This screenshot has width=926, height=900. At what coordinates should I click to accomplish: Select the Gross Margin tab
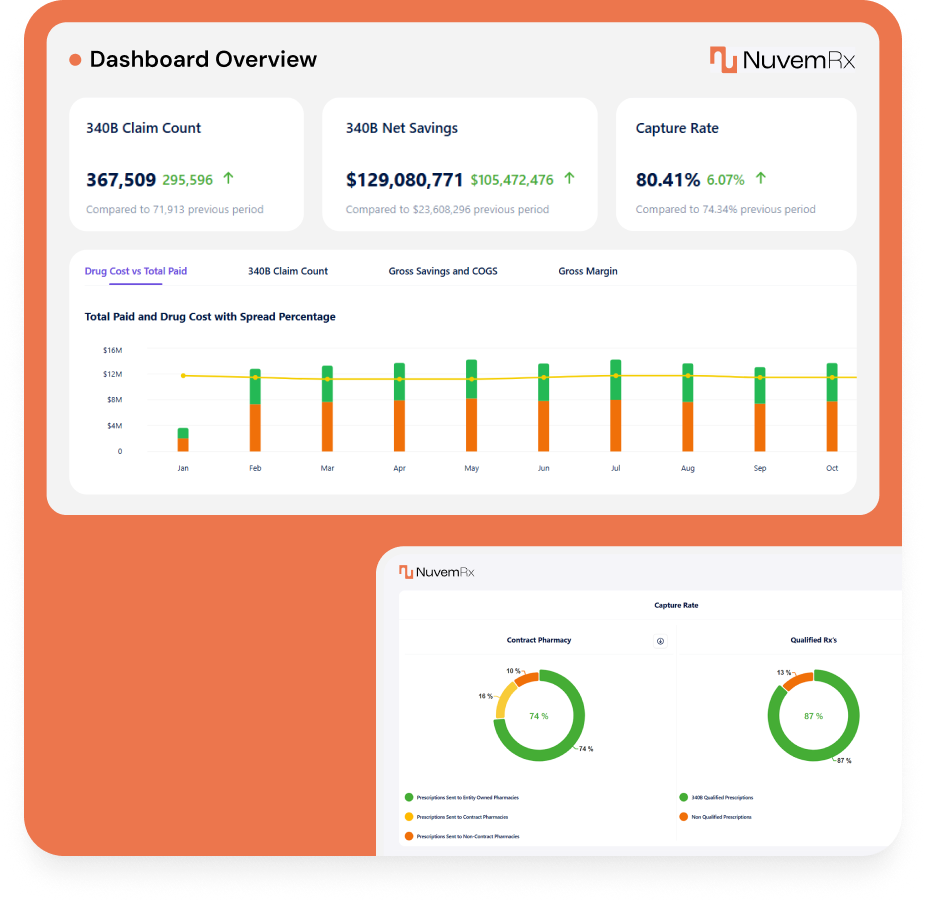point(588,271)
